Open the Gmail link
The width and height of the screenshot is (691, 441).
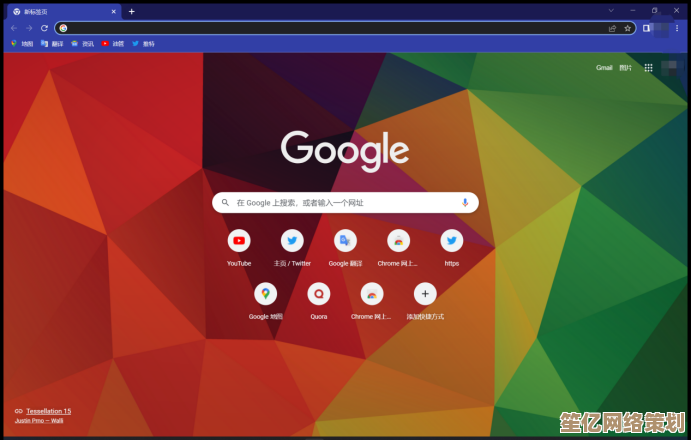point(604,68)
